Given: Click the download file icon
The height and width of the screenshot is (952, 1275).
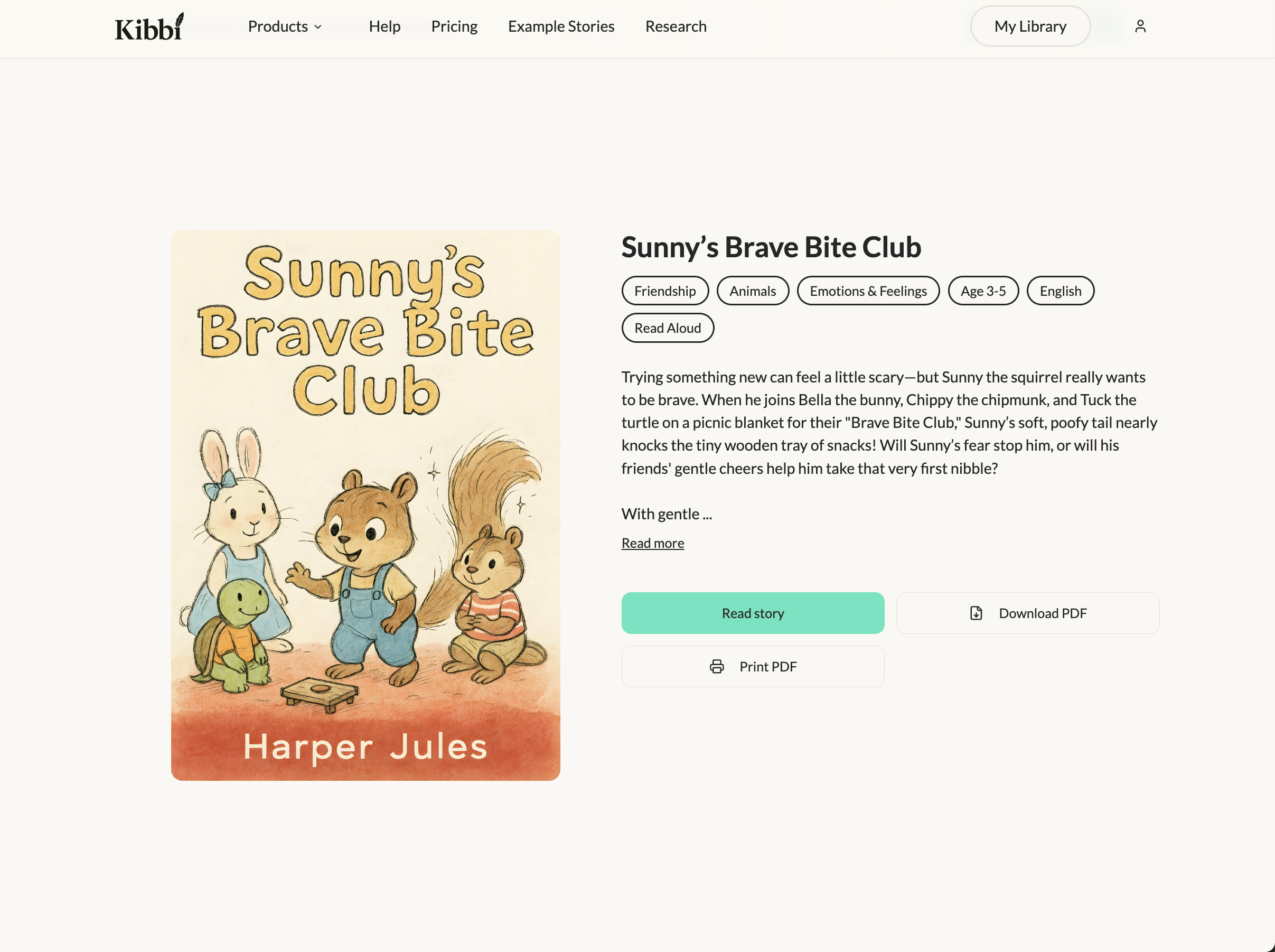Looking at the screenshot, I should click(x=976, y=613).
